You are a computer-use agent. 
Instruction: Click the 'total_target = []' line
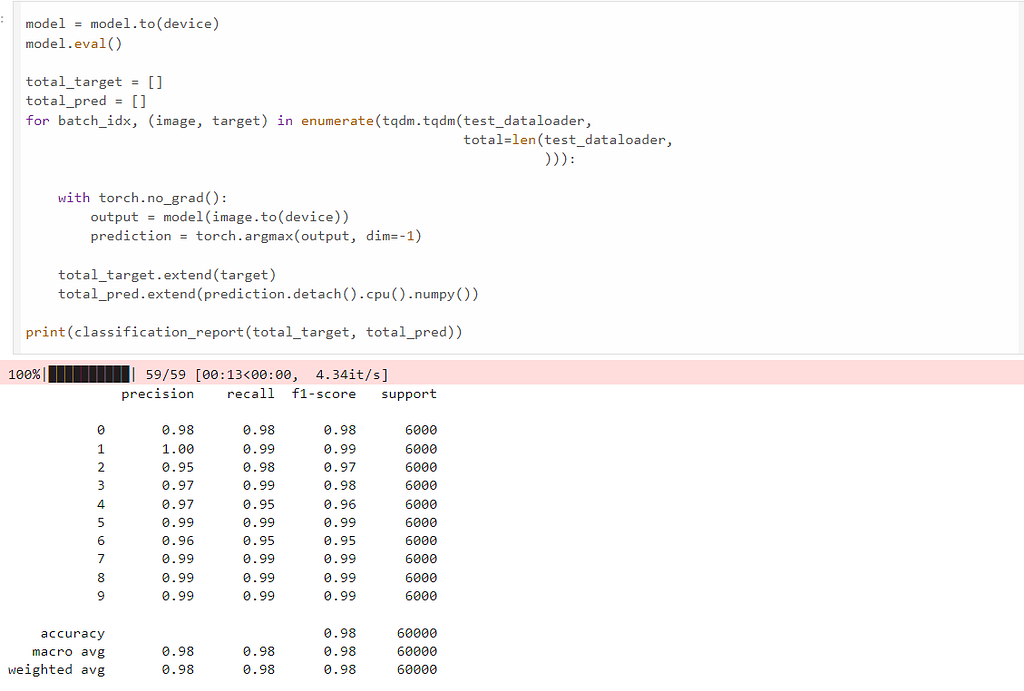click(x=94, y=82)
